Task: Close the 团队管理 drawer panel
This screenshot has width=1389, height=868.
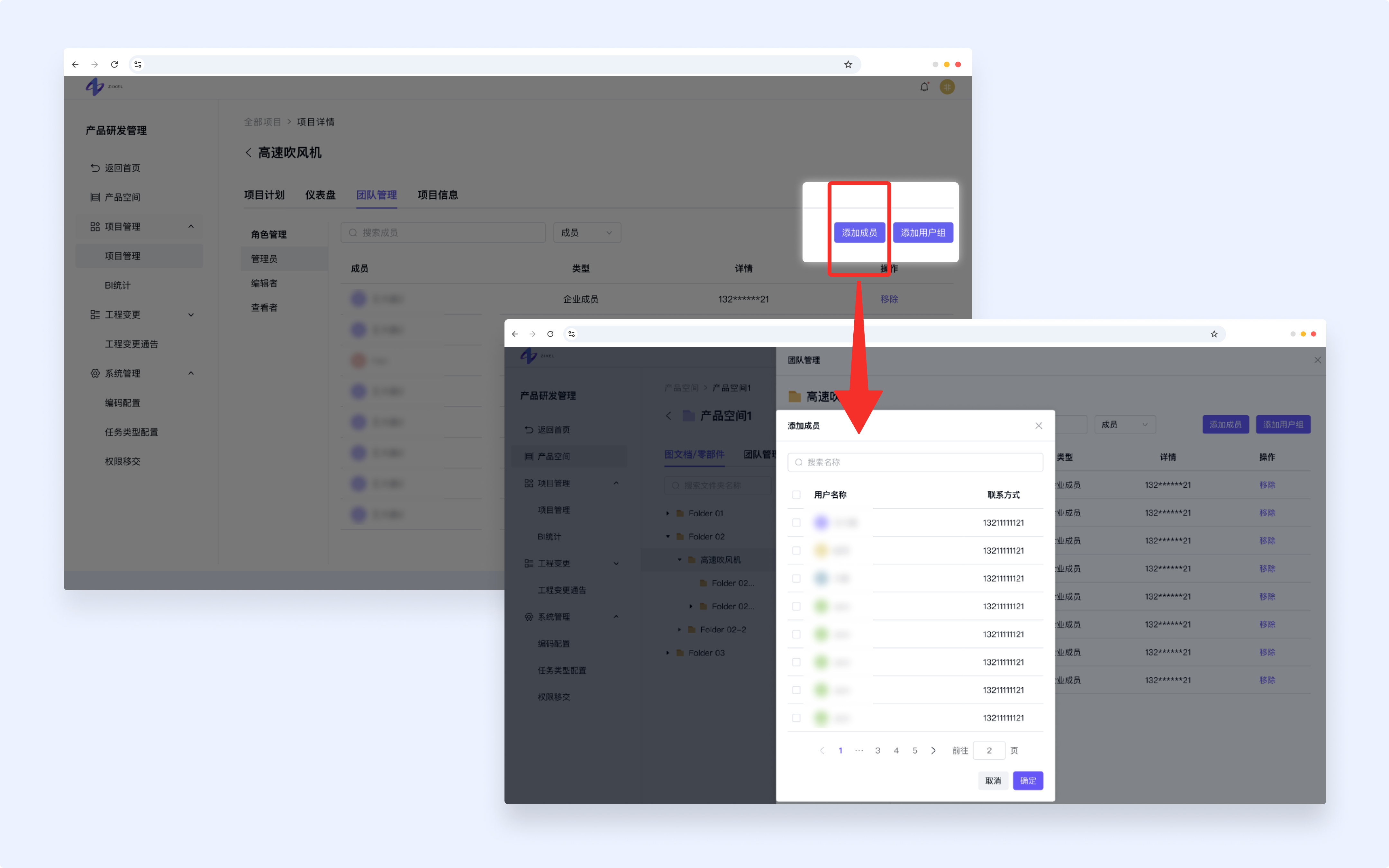Action: [x=1317, y=360]
